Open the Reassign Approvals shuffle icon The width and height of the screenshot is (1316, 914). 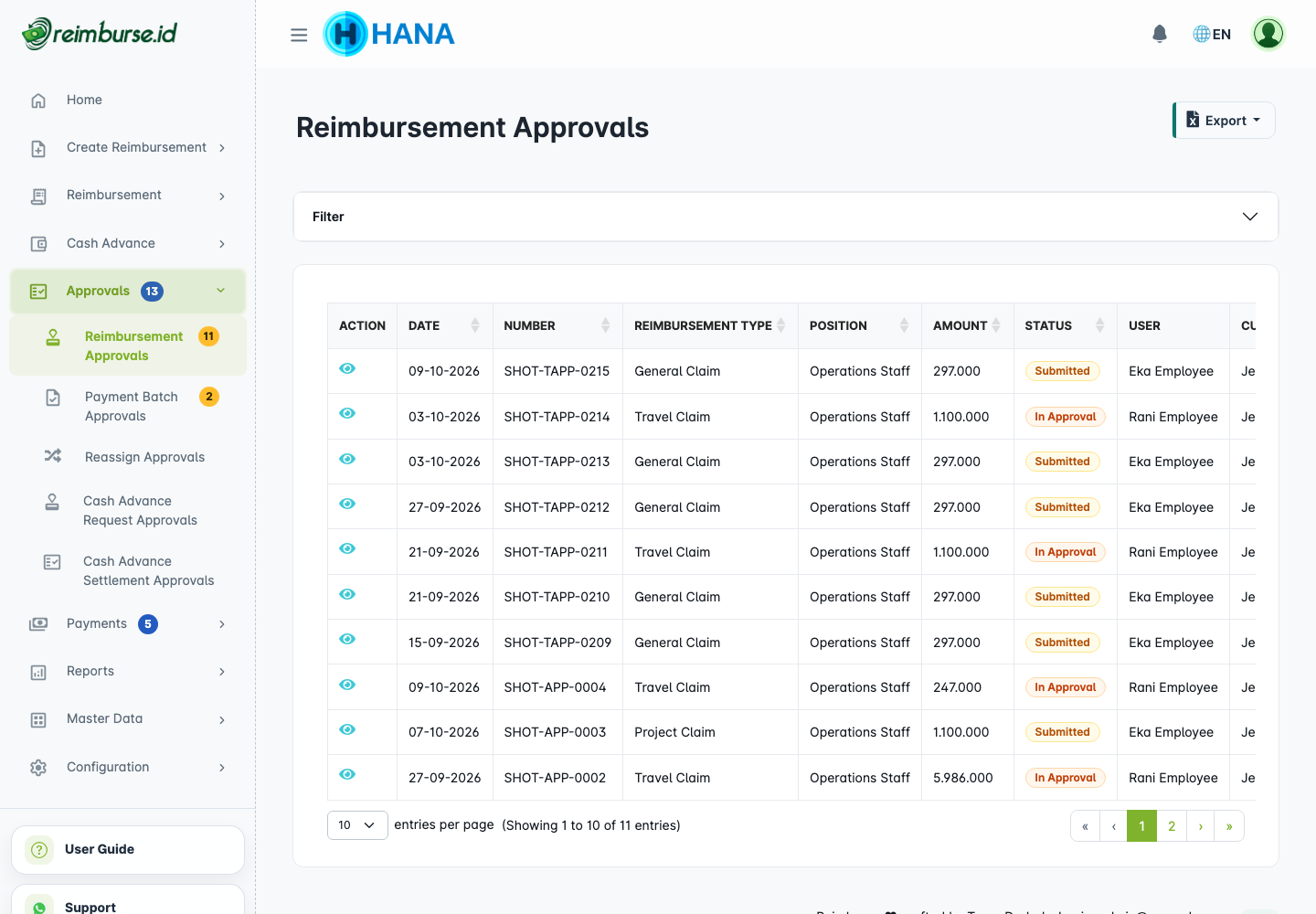click(53, 455)
